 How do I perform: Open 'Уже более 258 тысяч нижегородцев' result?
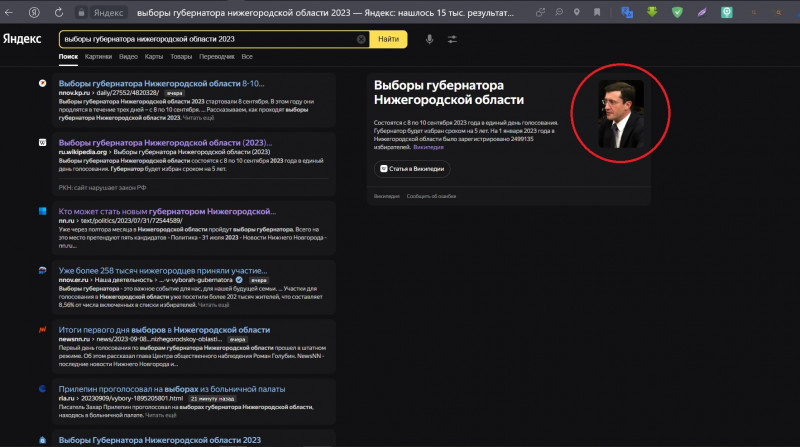coord(163,270)
